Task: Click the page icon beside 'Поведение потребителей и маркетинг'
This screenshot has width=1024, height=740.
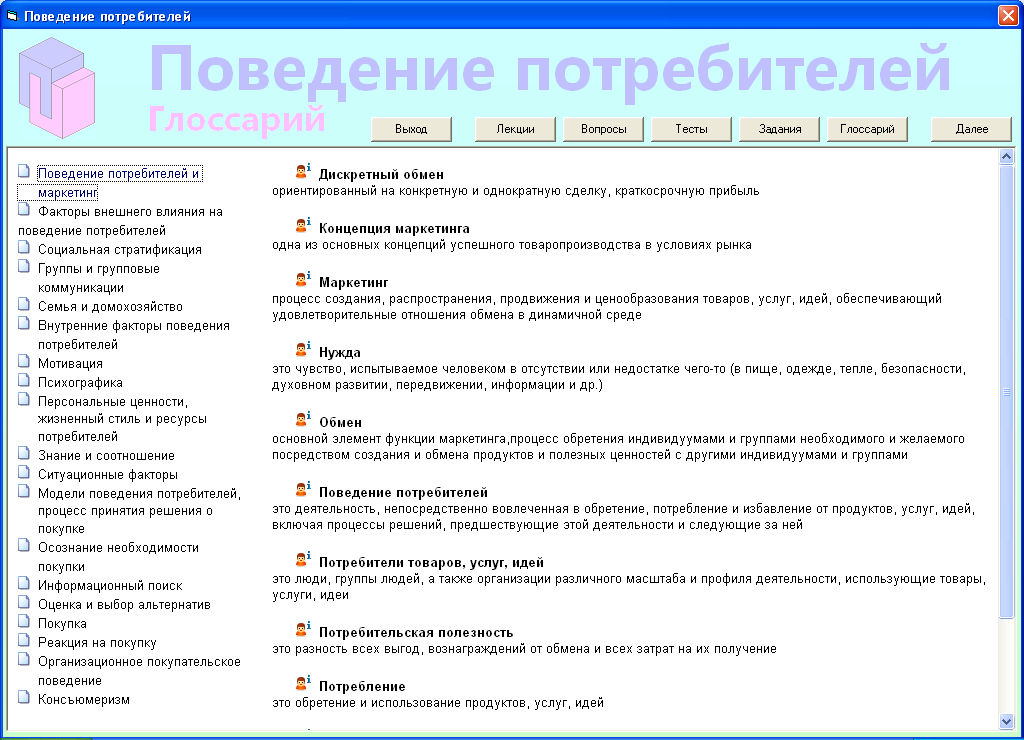Action: tap(24, 171)
